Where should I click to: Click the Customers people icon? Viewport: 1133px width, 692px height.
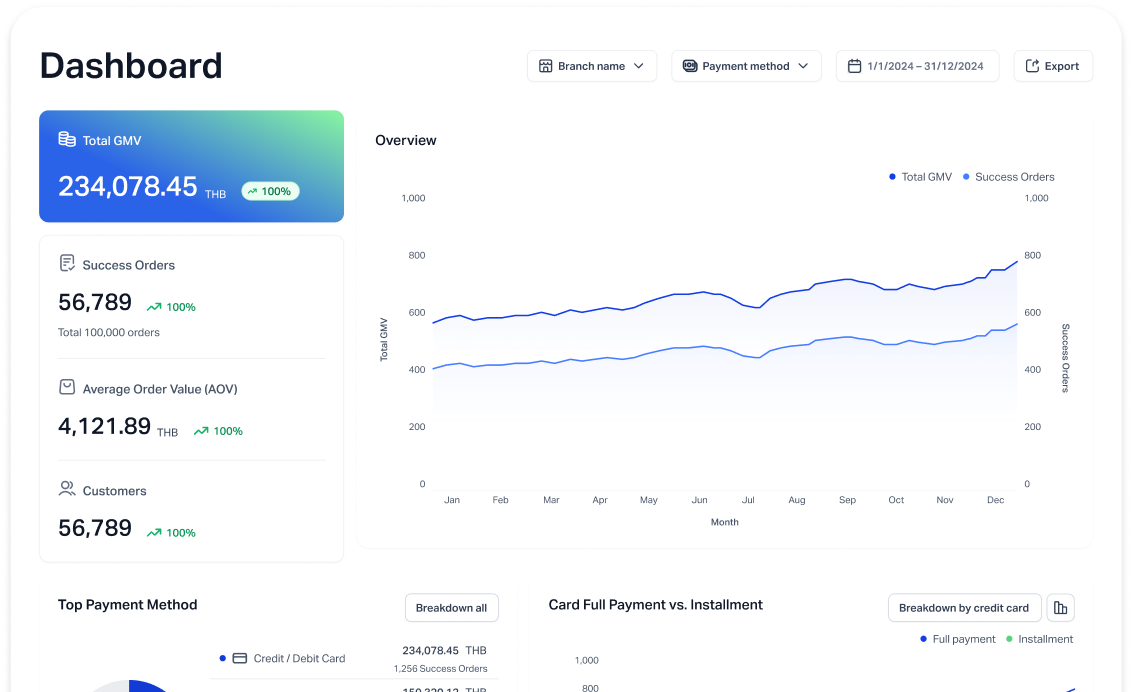(67, 490)
